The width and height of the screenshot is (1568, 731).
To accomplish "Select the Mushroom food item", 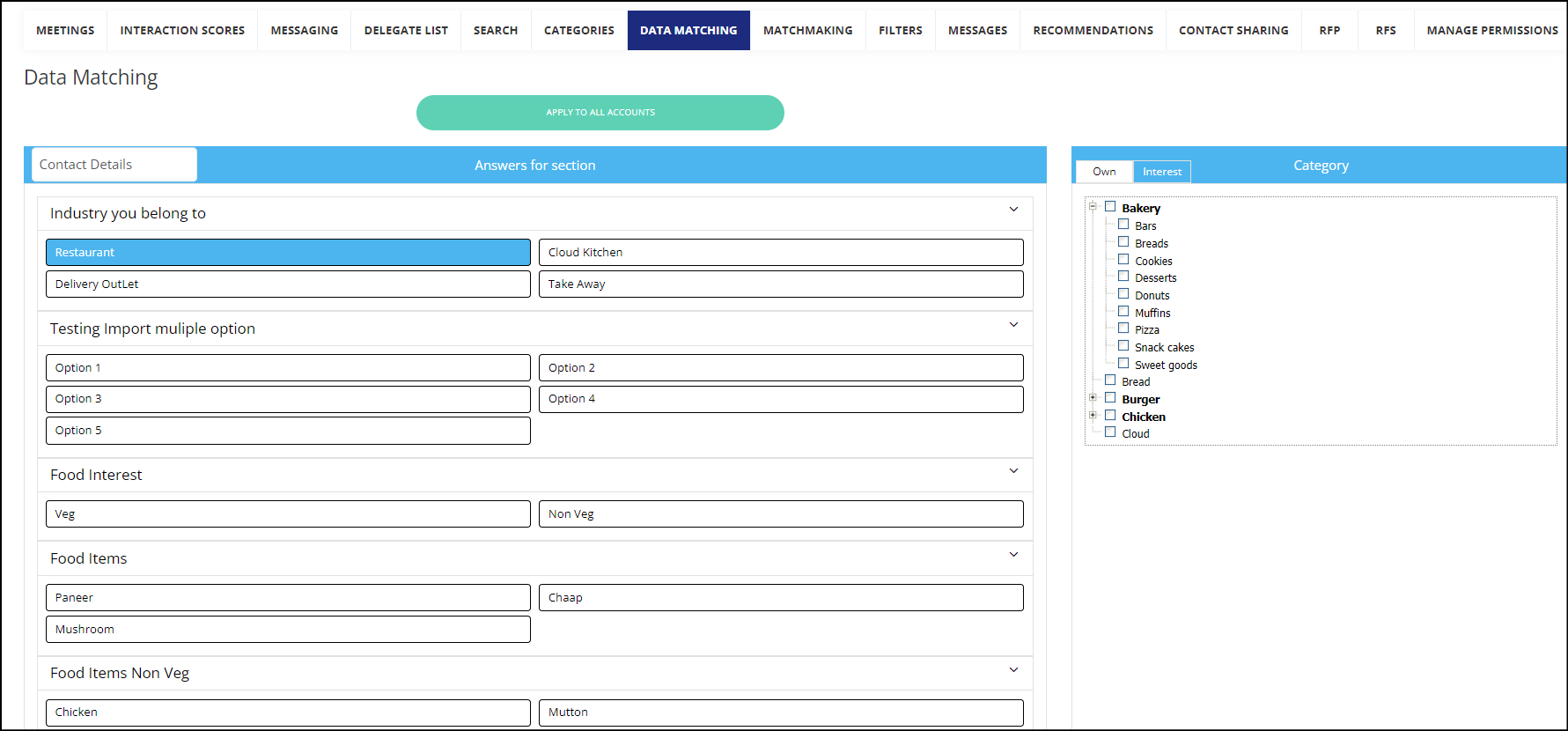I will (288, 630).
